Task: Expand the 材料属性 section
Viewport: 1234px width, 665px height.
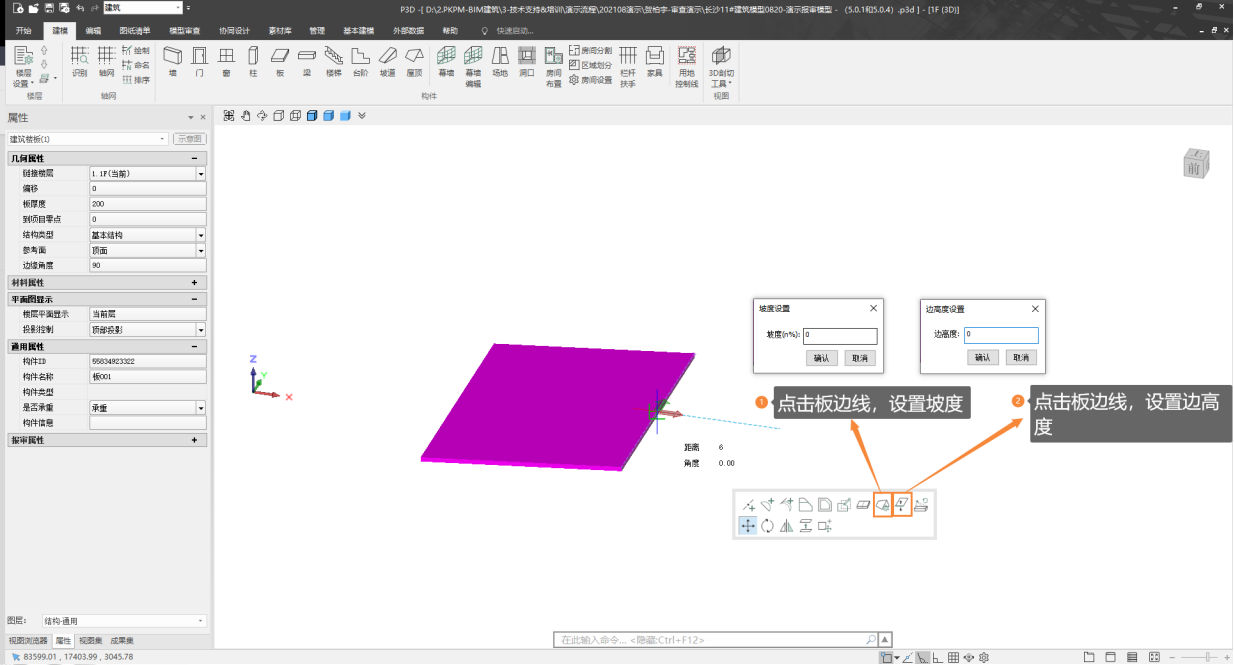Action: point(194,283)
